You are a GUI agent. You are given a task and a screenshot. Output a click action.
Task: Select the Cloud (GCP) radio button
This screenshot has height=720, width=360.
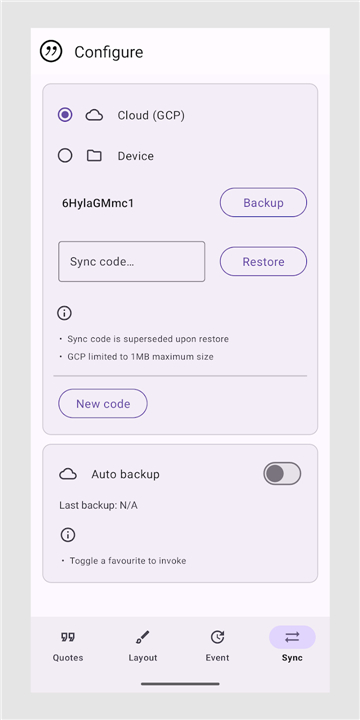point(65,115)
